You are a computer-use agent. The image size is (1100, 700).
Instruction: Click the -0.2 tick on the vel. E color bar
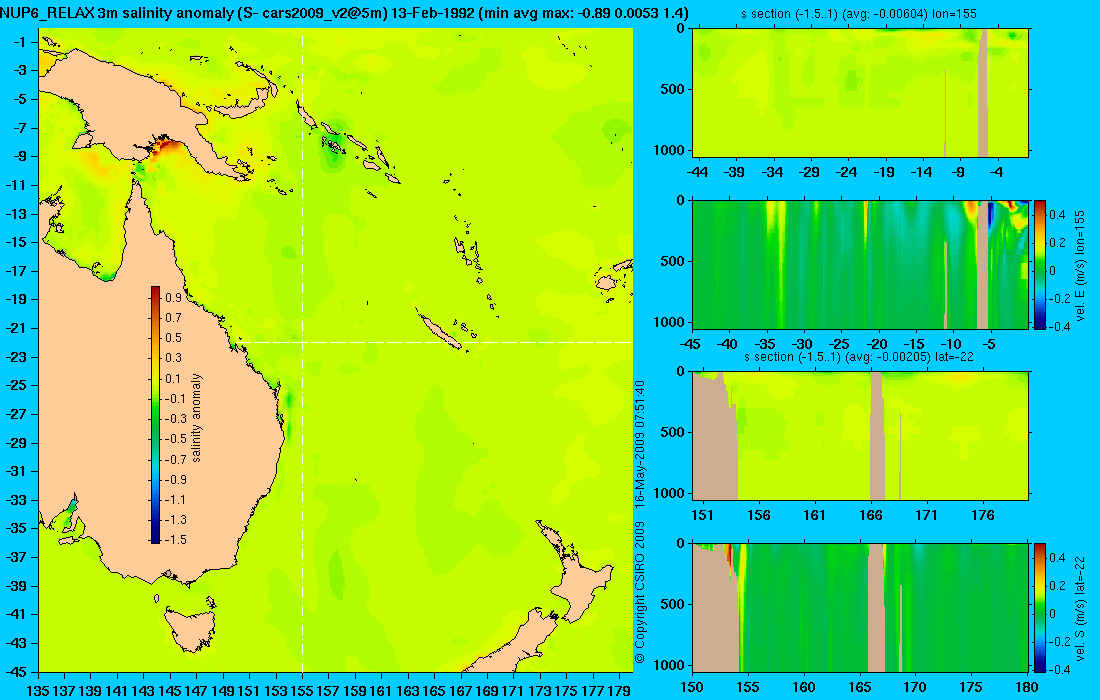[1059, 298]
